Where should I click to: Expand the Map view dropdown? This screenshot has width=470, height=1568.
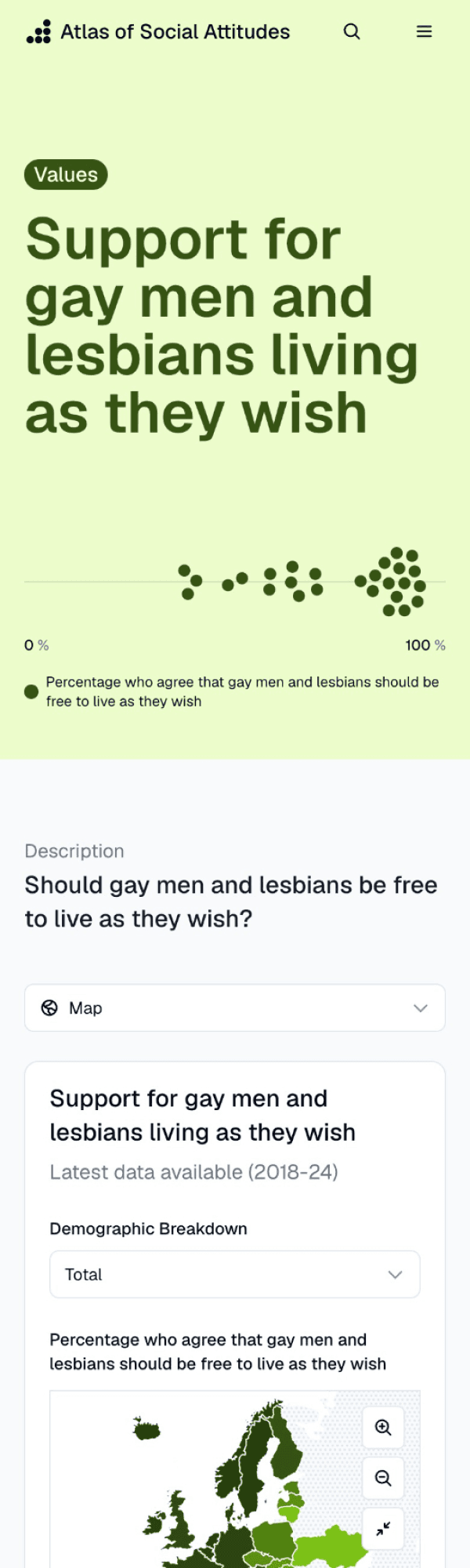tap(235, 1008)
